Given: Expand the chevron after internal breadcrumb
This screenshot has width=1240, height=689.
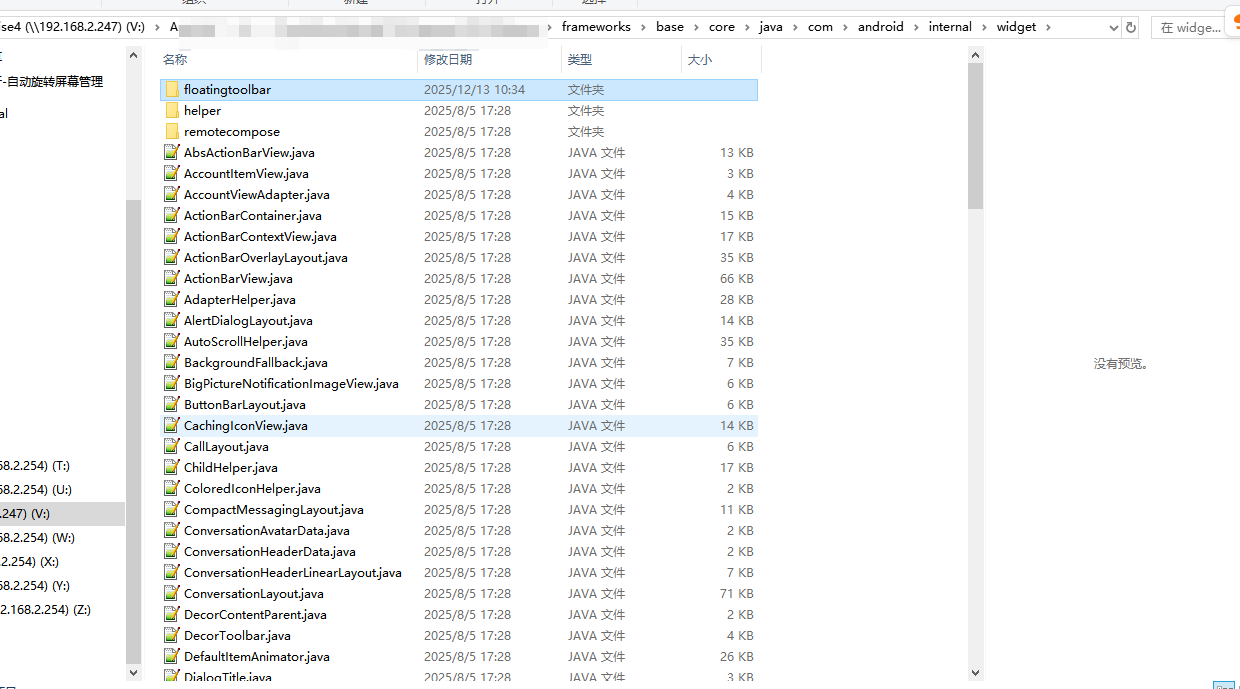Looking at the screenshot, I should tap(985, 27).
